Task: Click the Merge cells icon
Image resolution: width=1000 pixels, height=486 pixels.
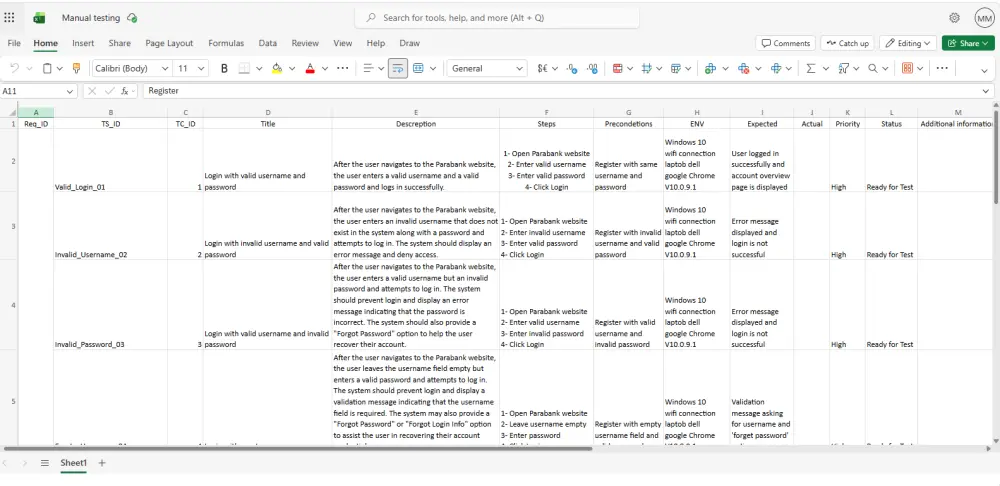Action: tap(418, 68)
